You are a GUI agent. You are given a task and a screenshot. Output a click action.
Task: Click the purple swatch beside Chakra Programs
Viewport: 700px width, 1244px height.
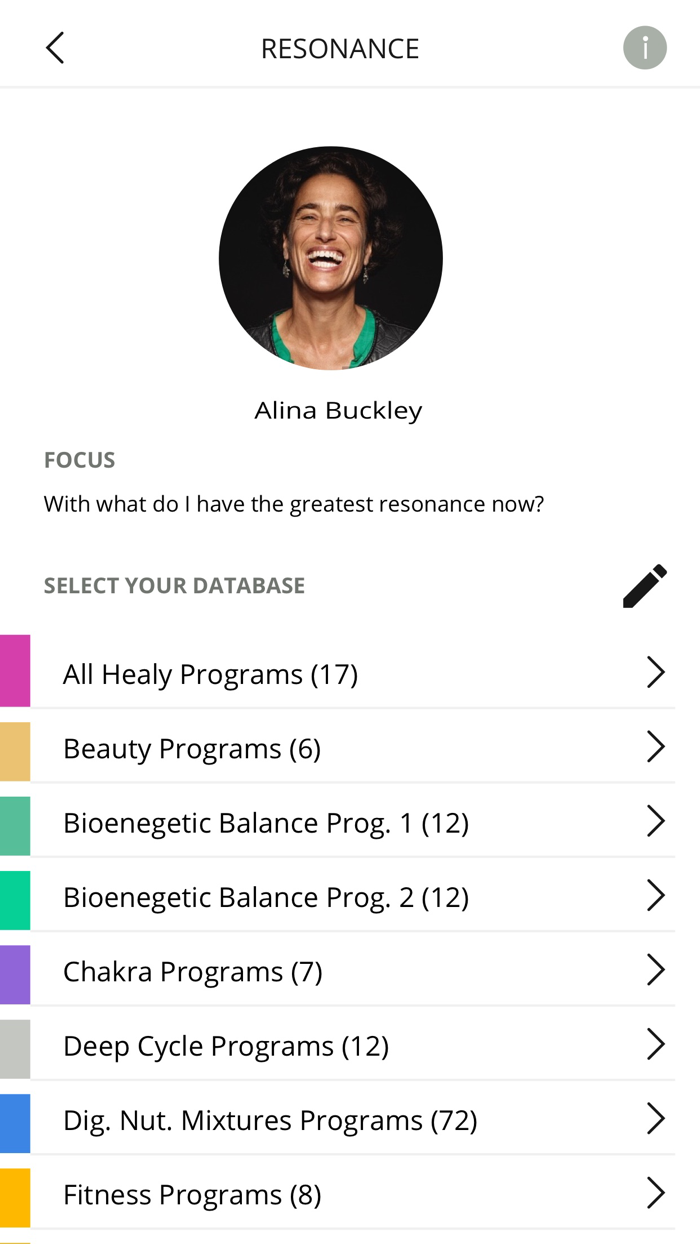click(15, 970)
